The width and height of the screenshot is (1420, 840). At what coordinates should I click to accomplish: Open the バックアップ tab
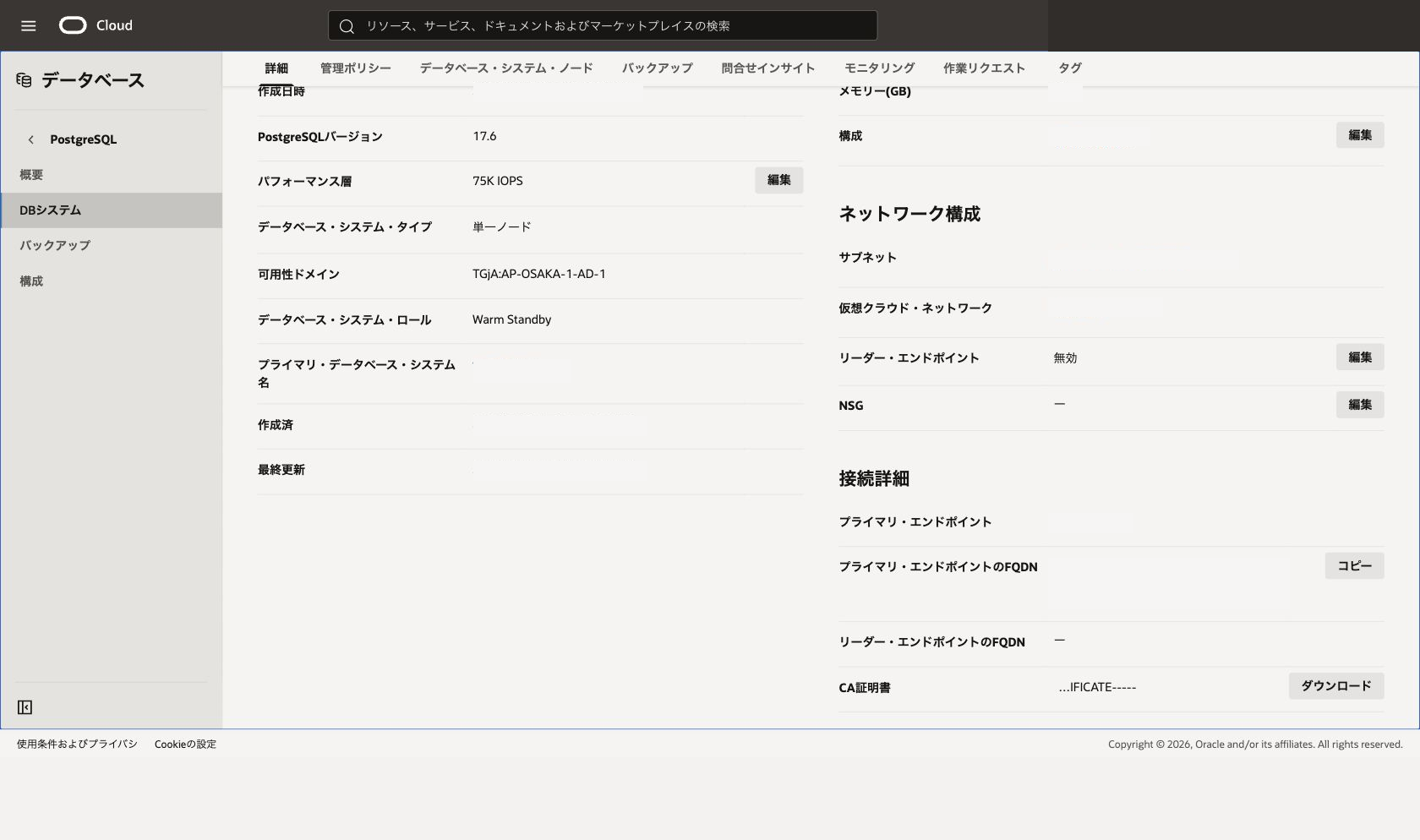tap(657, 68)
